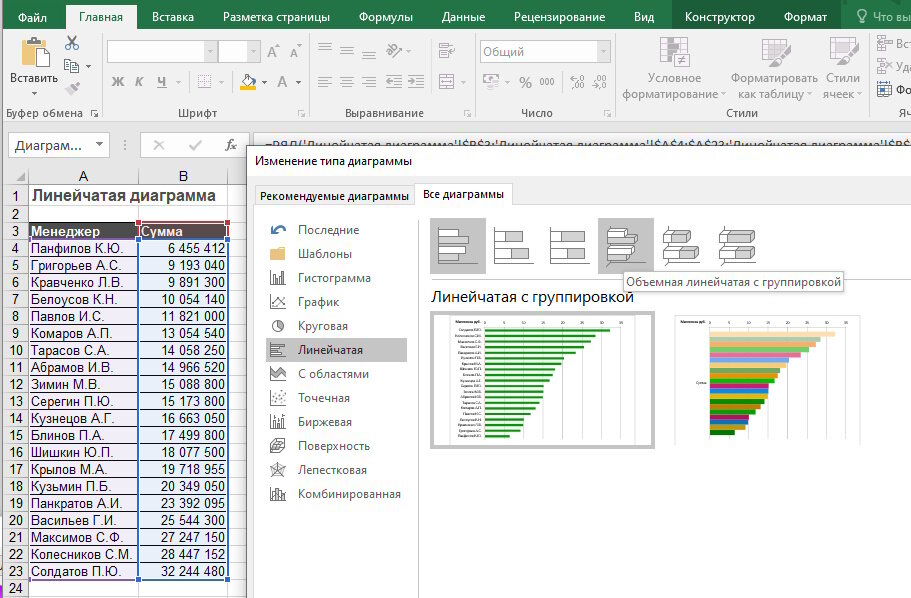Switch to the Формат ribbon tab
The height and width of the screenshot is (598, 911).
[805, 17]
